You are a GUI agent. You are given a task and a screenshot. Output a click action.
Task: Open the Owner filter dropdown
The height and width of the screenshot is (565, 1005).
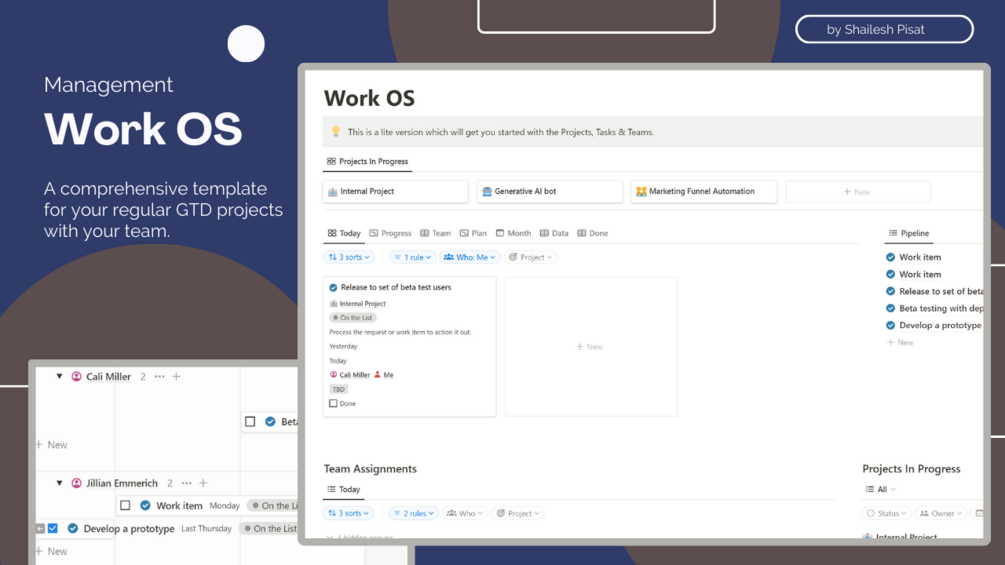coord(941,513)
